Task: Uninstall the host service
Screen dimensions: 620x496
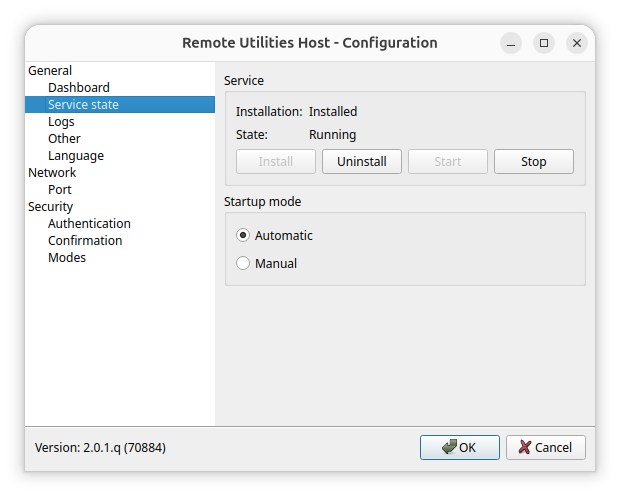Action: point(362,161)
